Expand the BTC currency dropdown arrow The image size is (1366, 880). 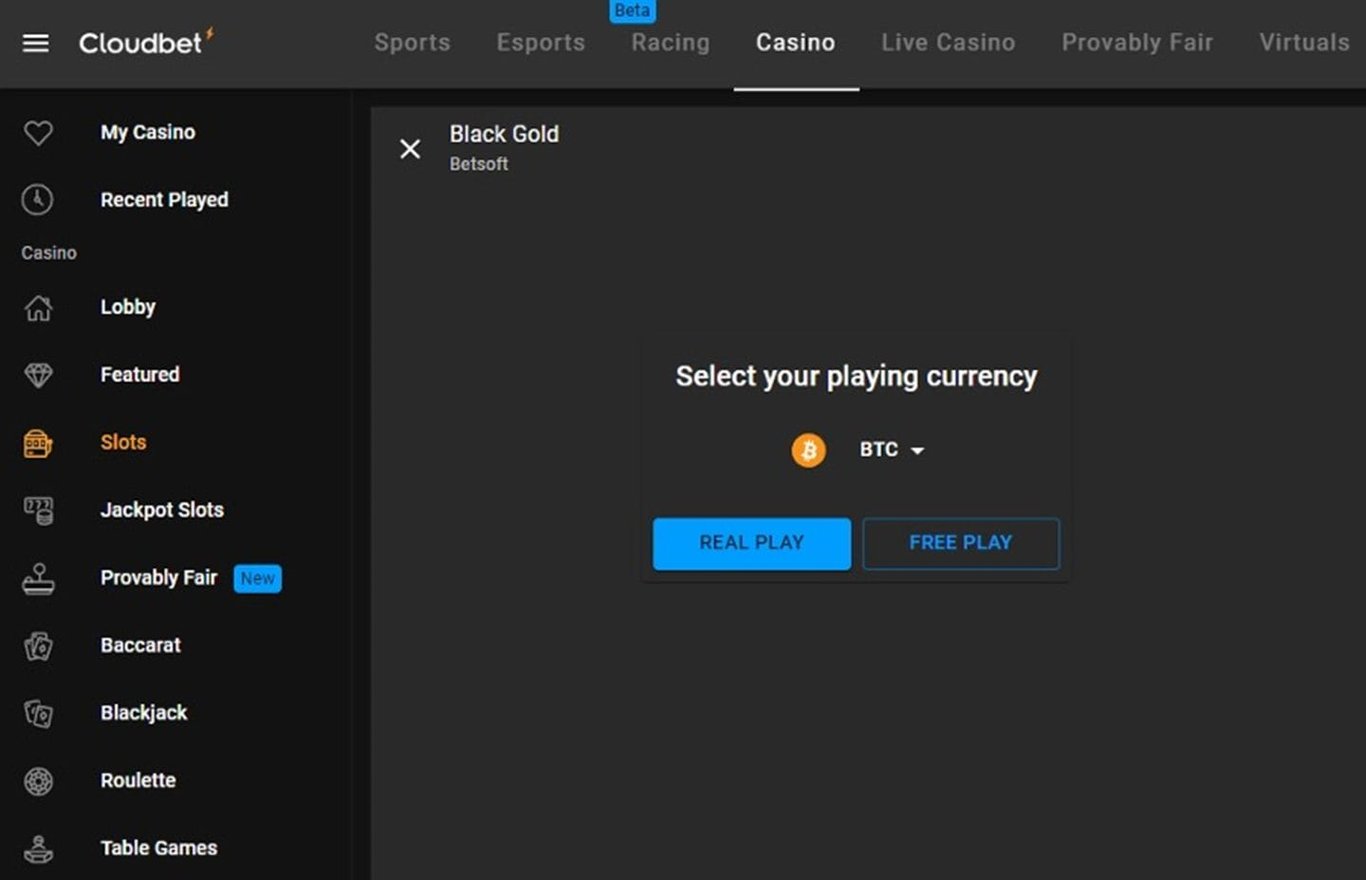click(917, 451)
